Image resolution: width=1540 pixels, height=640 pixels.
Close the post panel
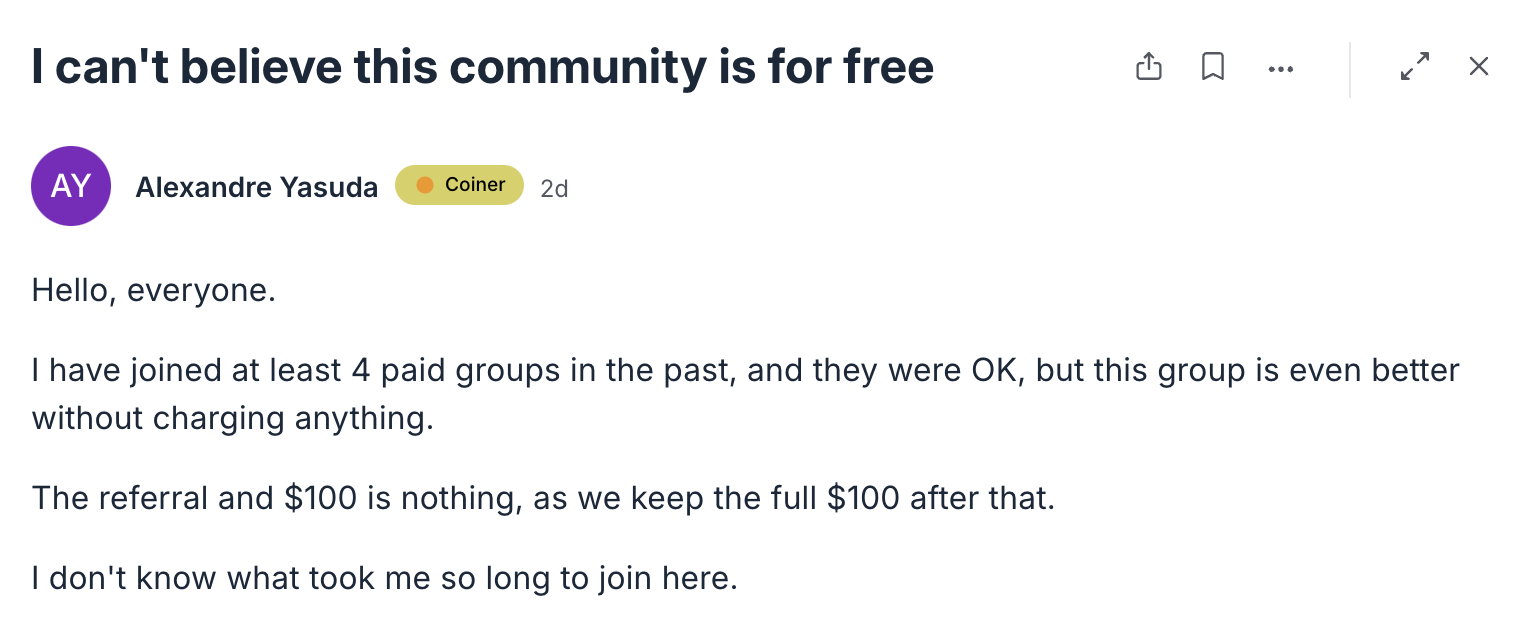1479,67
